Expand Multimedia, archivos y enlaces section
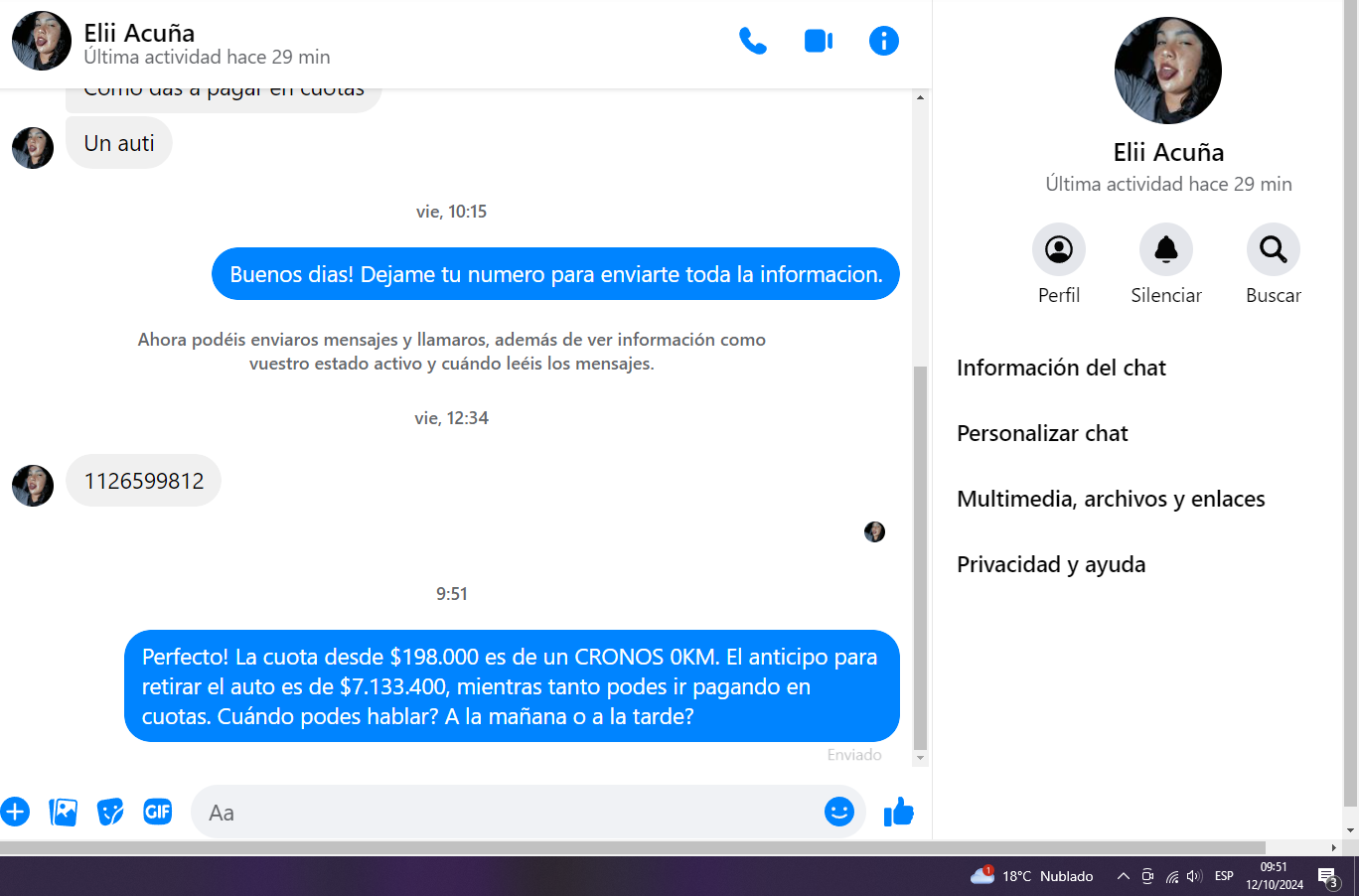The height and width of the screenshot is (896, 1359). point(1111,499)
